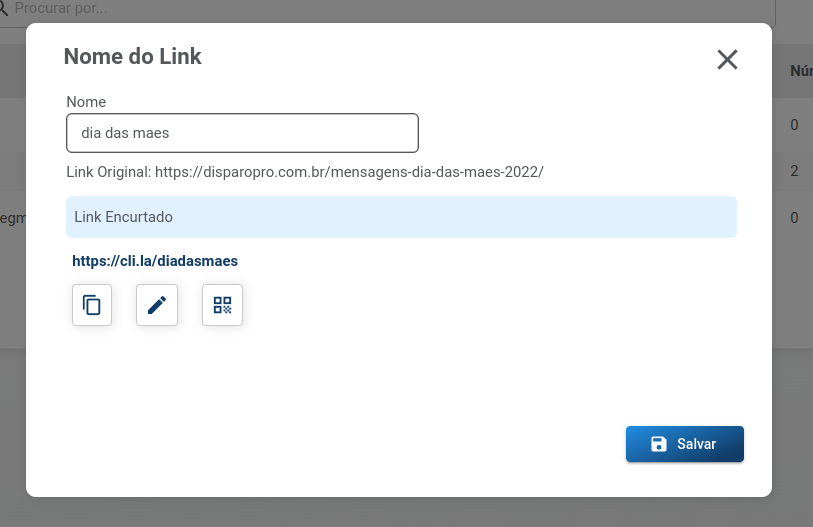The width and height of the screenshot is (813, 527).
Task: Save changes with the Salvar button
Action: point(684,444)
